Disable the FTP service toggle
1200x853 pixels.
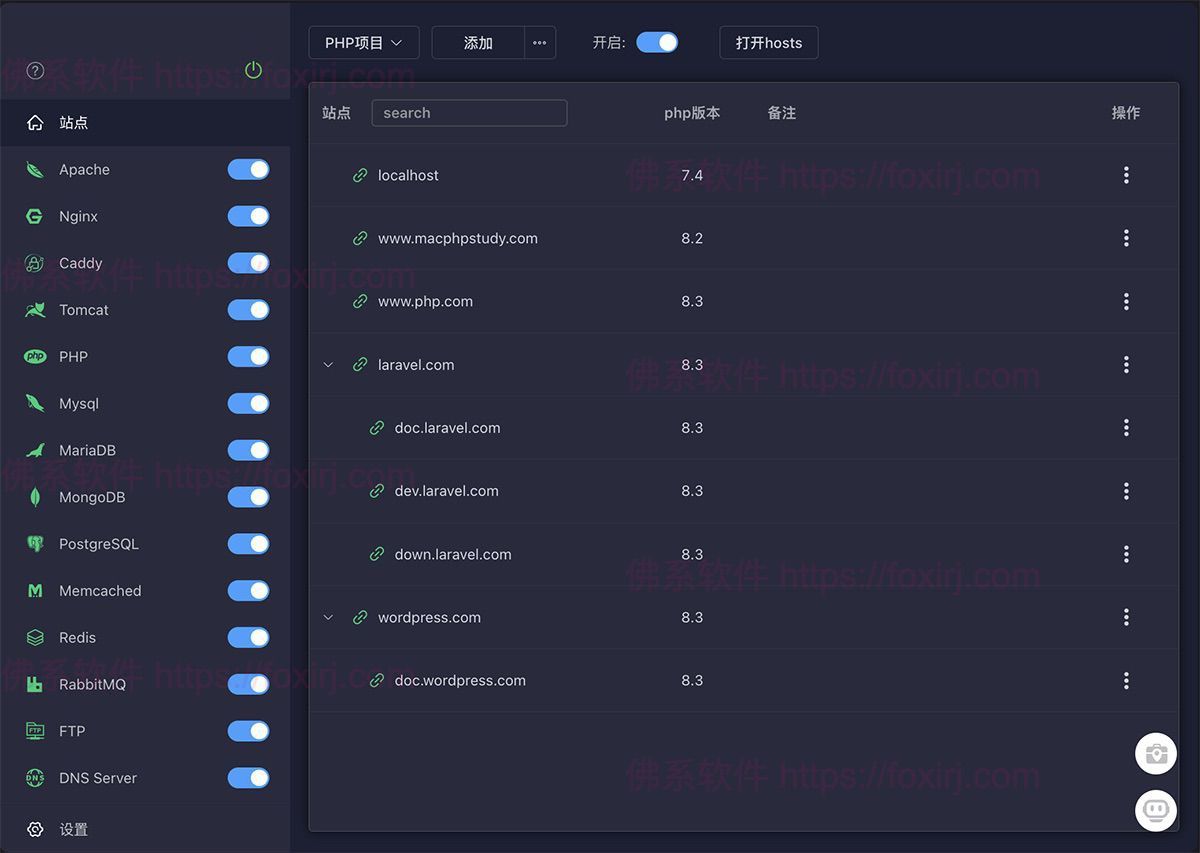tap(248, 731)
